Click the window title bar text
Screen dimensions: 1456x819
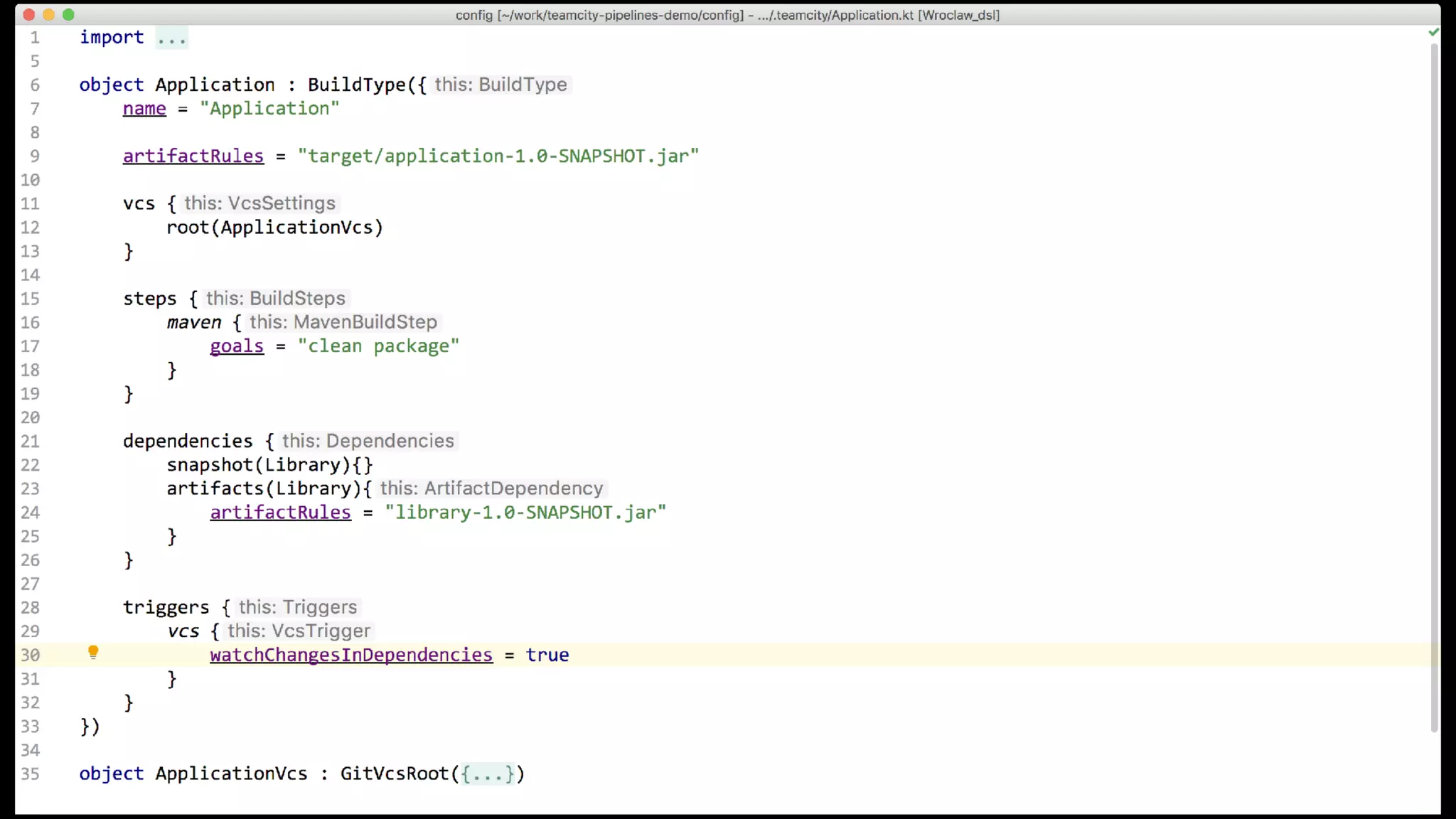[727, 15]
